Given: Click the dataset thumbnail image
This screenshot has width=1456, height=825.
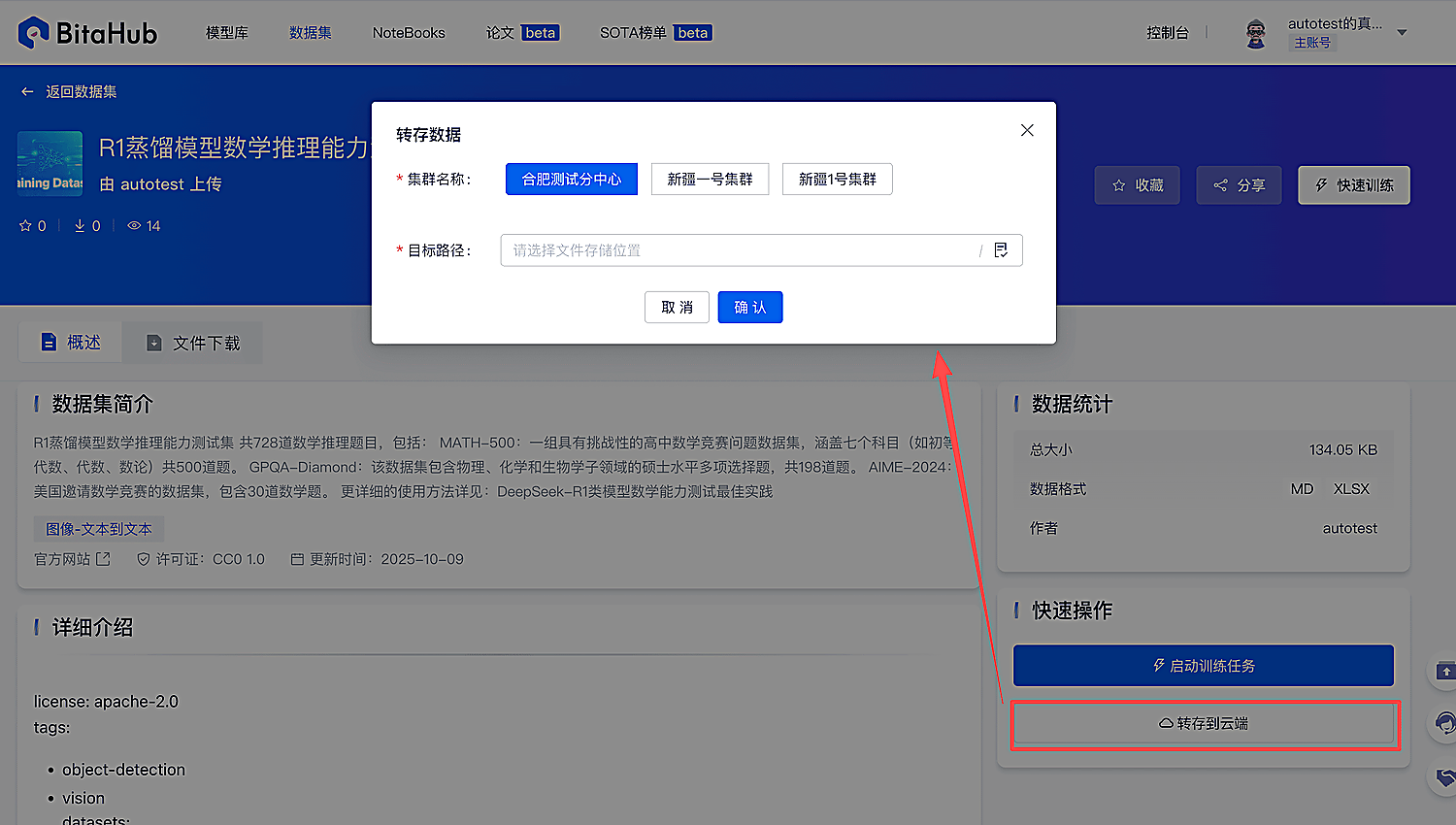Looking at the screenshot, I should [x=50, y=164].
